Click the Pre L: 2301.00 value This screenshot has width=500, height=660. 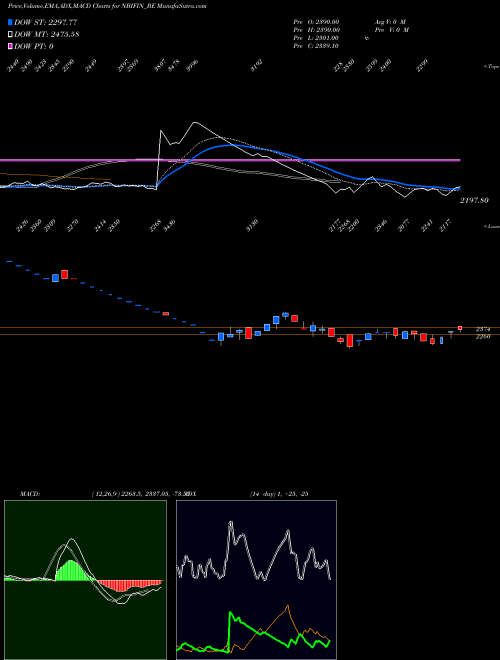tap(316, 38)
